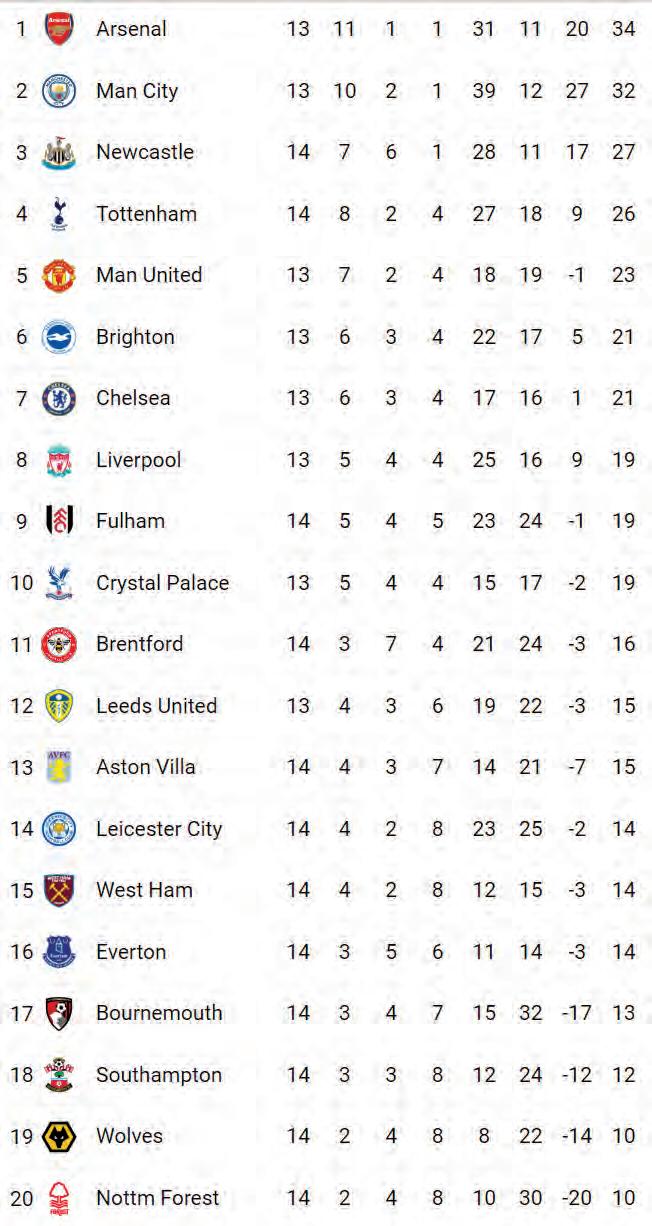The width and height of the screenshot is (652, 1226).
Task: Click the Wolves club crest
Action: pyautogui.click(x=59, y=1137)
